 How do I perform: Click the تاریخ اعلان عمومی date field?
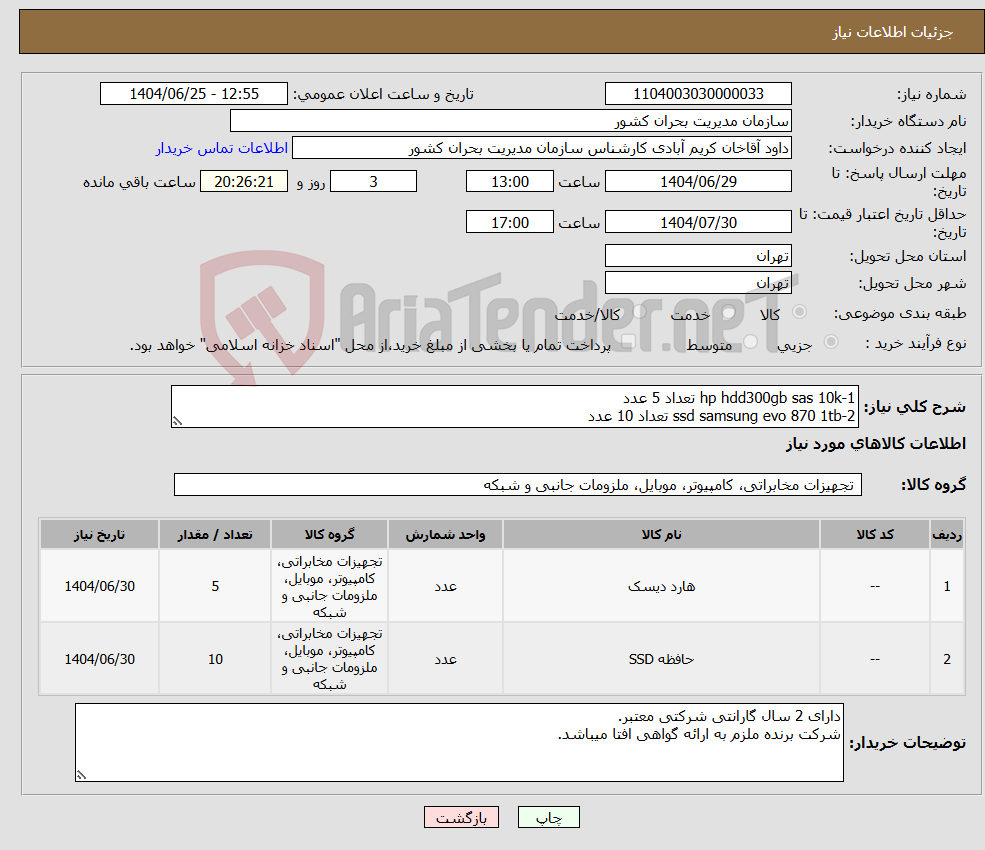pyautogui.click(x=194, y=93)
